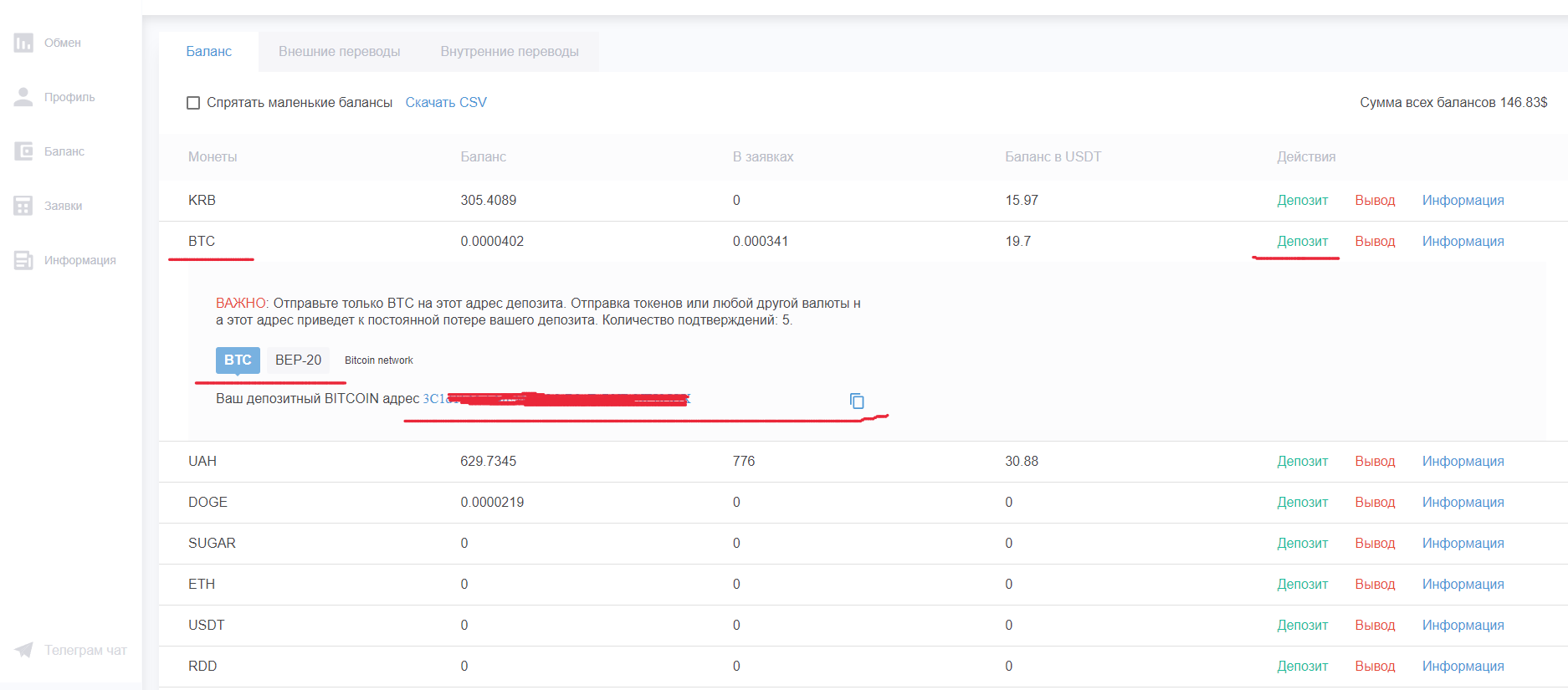Open Информация for the SUGAR row
Image resolution: width=1568 pixels, height=690 pixels.
click(1463, 544)
